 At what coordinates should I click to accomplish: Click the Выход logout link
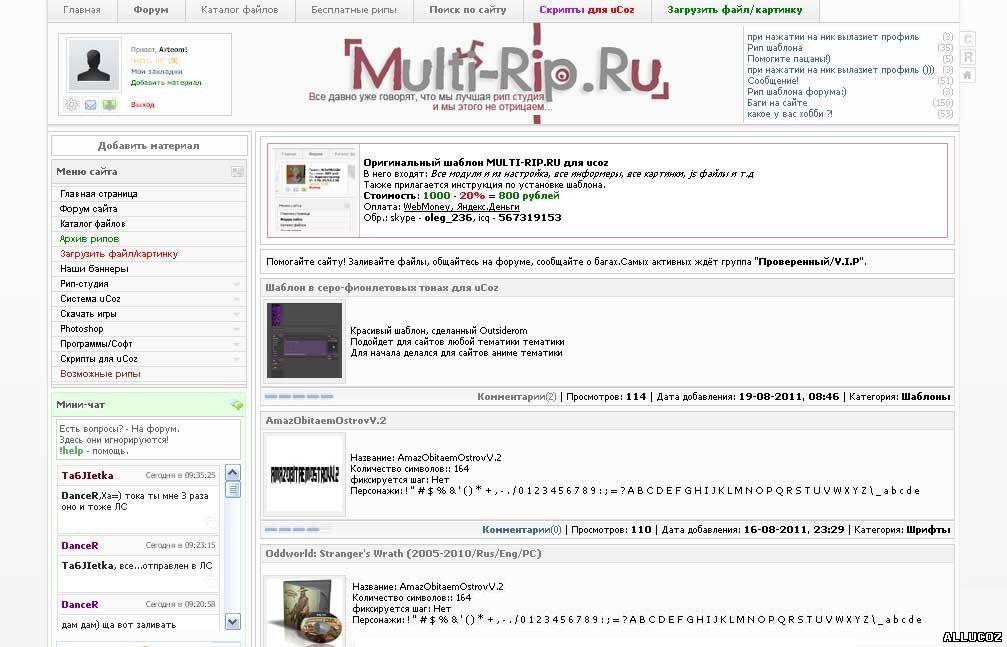[x=143, y=105]
